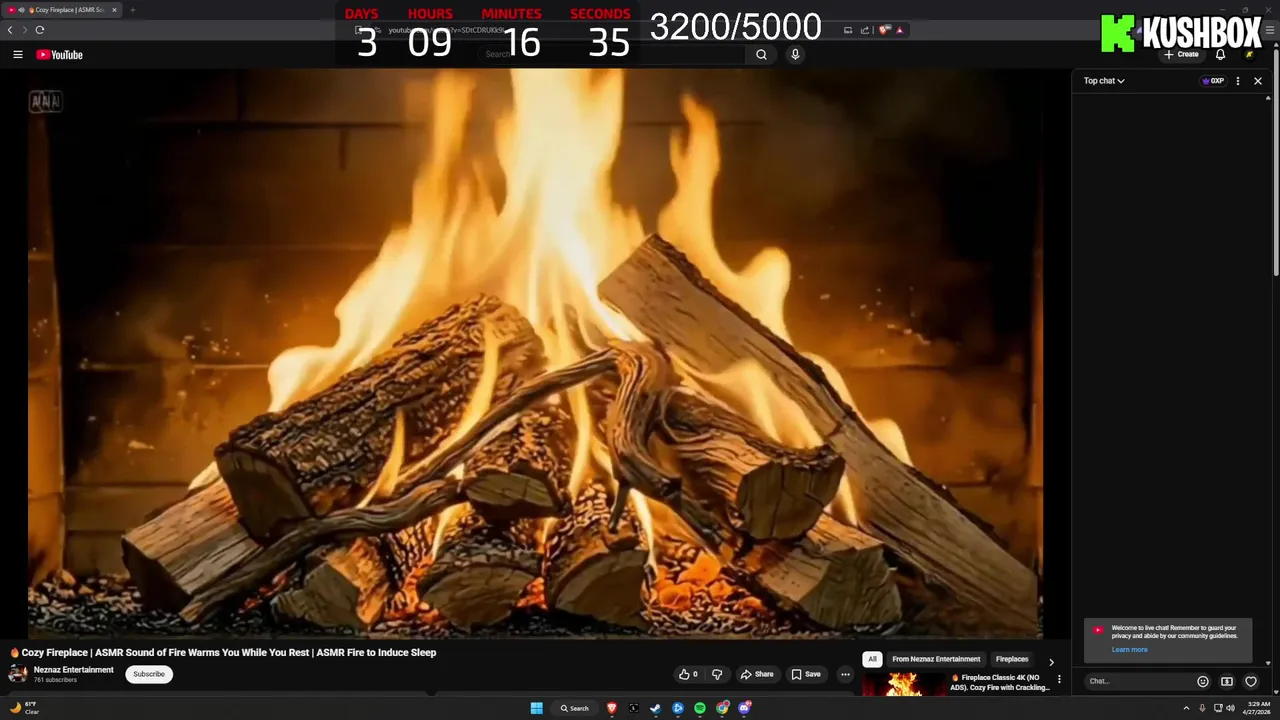The height and width of the screenshot is (720, 1280).
Task: Show more filter chips with right arrow
Action: pos(1051,661)
